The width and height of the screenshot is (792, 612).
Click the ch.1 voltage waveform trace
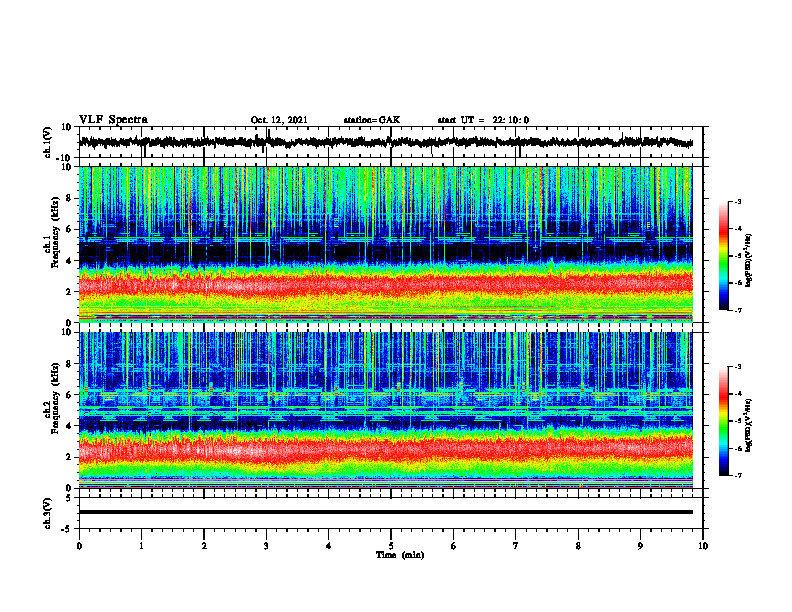coord(385,142)
